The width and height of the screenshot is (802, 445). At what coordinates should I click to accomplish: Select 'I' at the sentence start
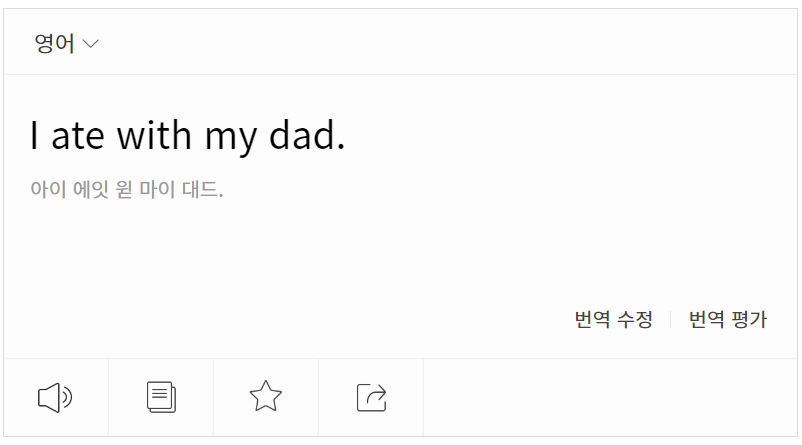pyautogui.click(x=34, y=136)
